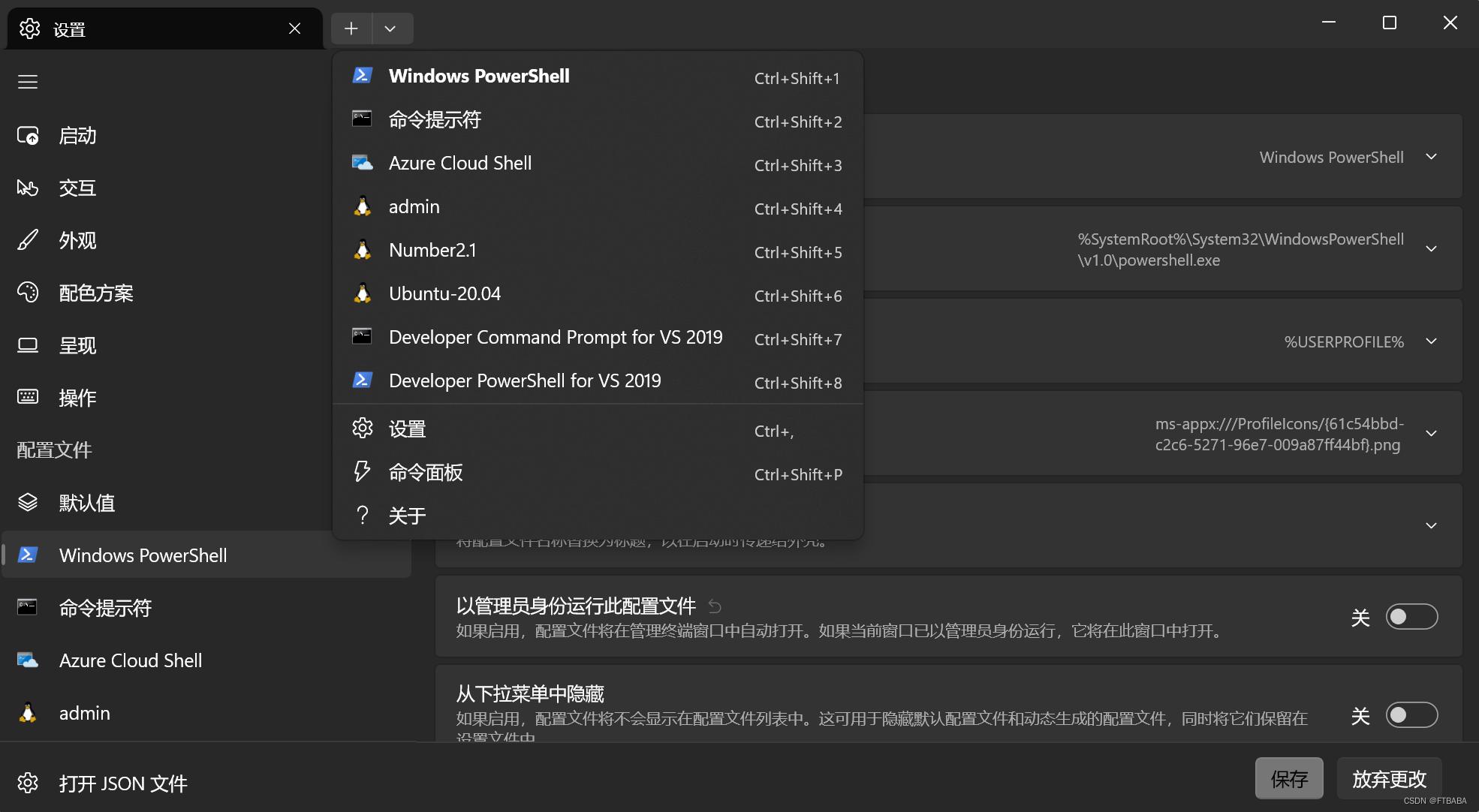Choose 命令面板 from the dropdown menu
The image size is (1479, 812).
pyautogui.click(x=425, y=473)
